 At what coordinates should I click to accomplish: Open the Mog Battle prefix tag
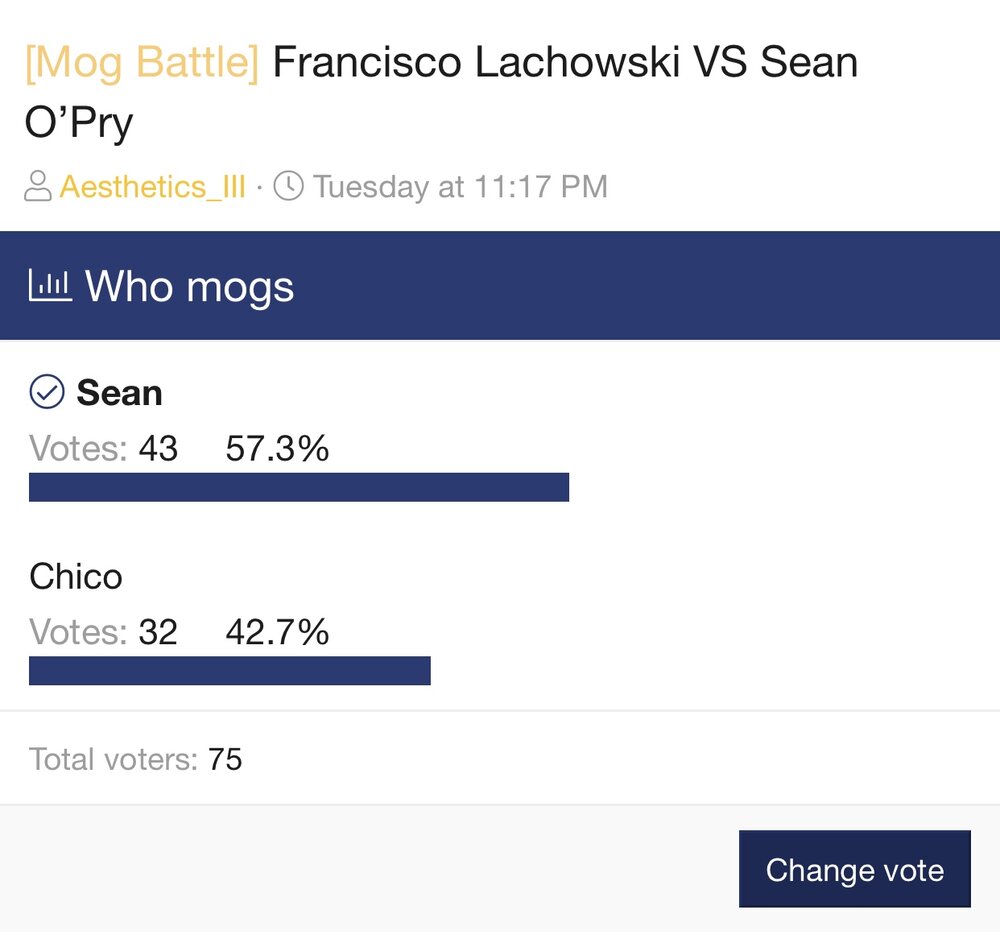coord(141,64)
